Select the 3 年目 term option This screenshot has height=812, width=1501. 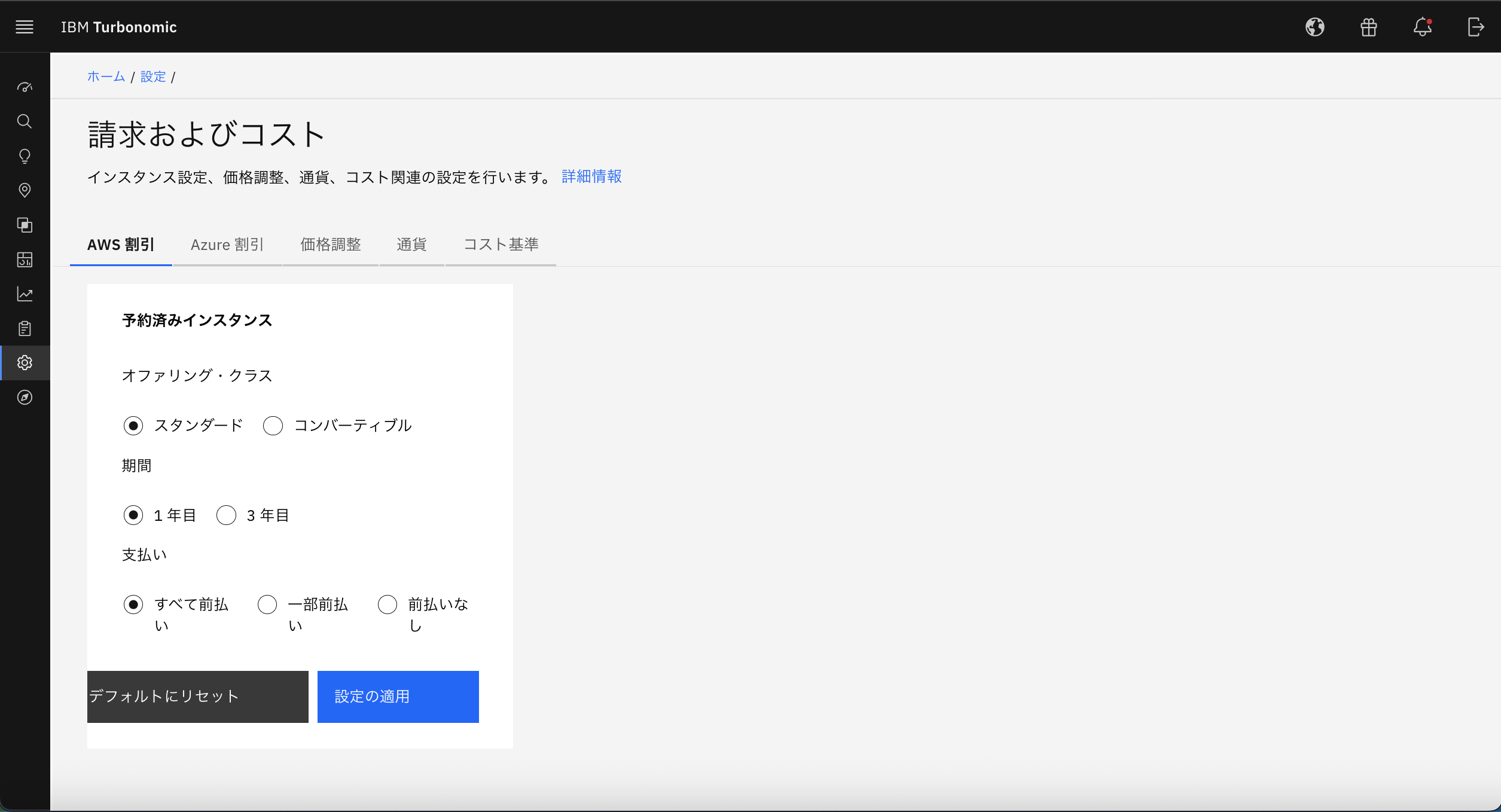(x=227, y=515)
